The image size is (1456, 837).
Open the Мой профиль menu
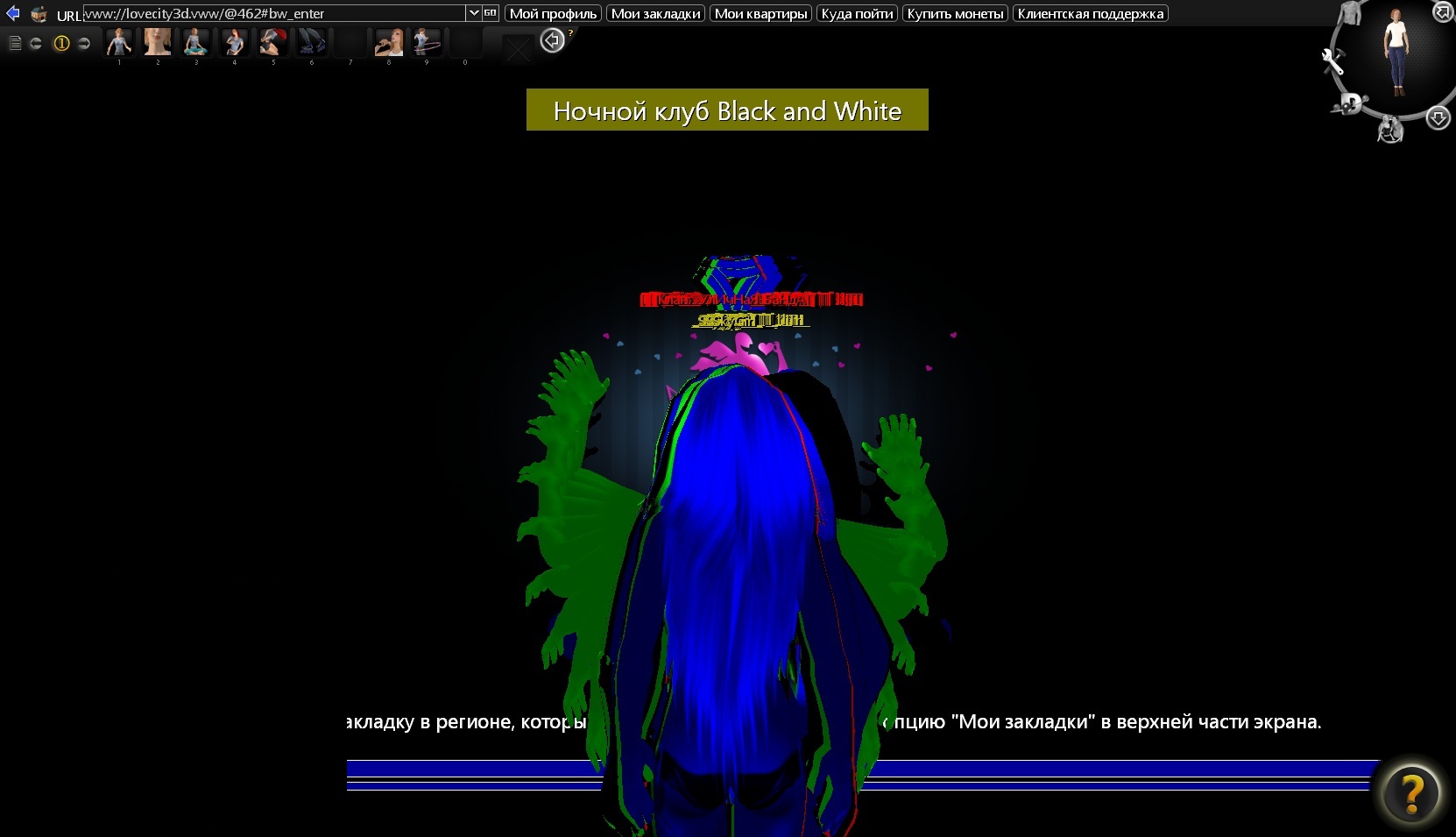[x=553, y=13]
